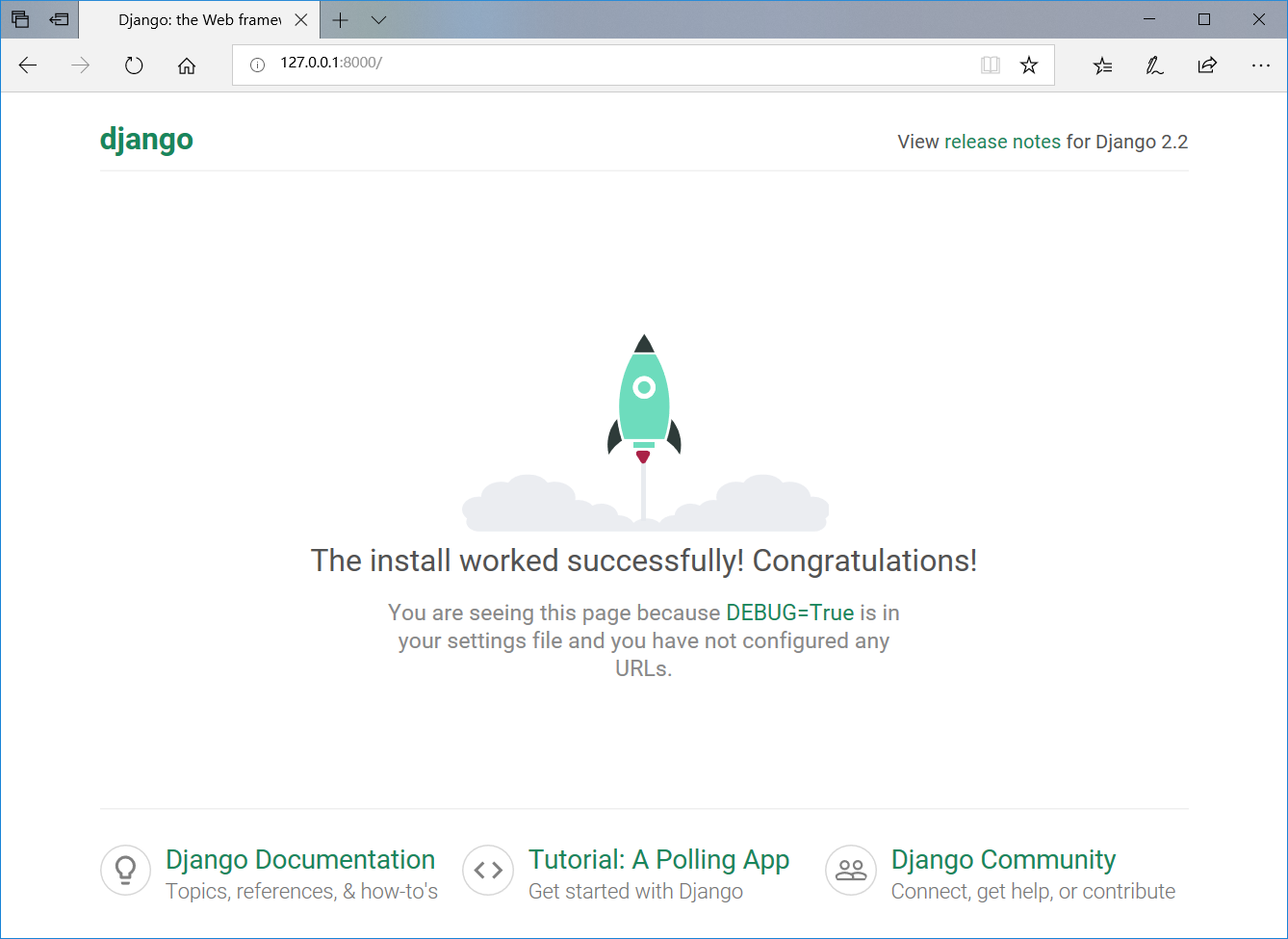Close the Django tab

click(301, 19)
